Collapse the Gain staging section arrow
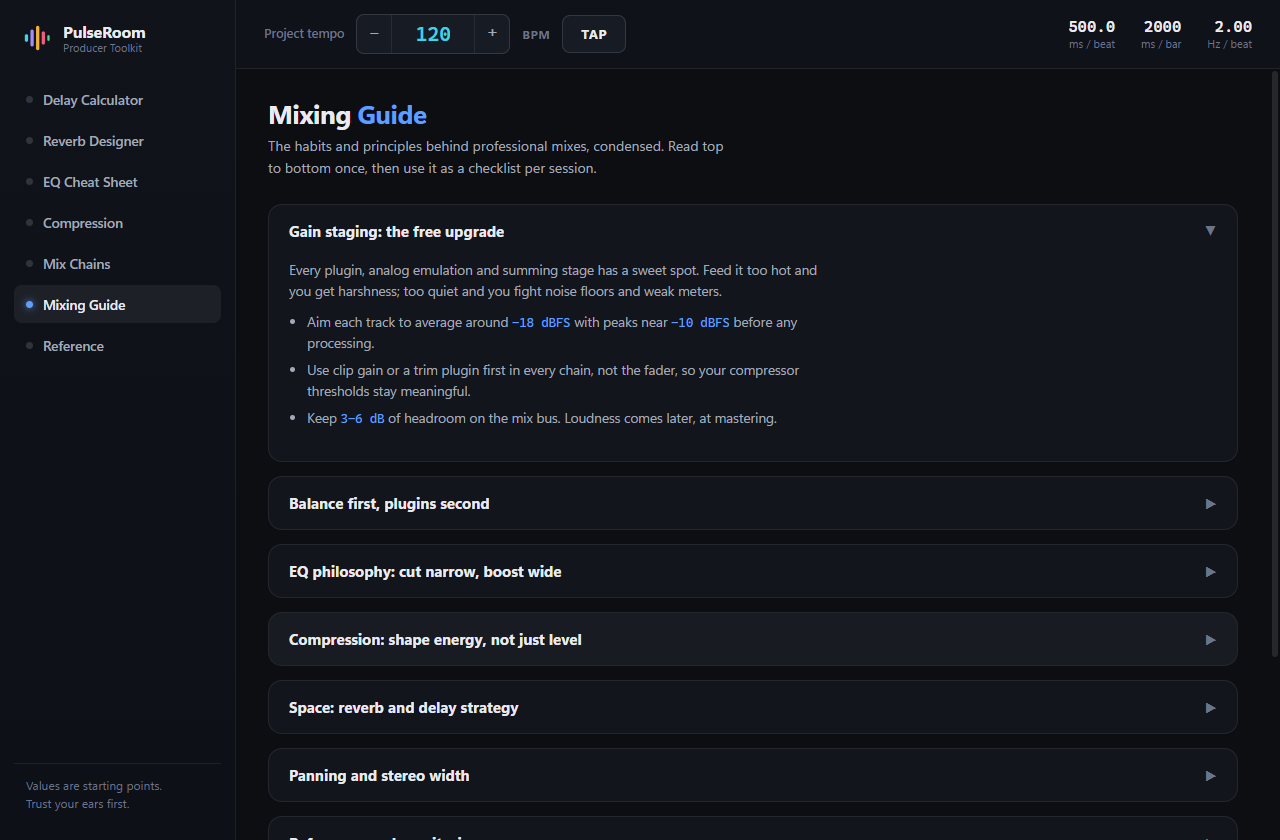 pos(1210,231)
